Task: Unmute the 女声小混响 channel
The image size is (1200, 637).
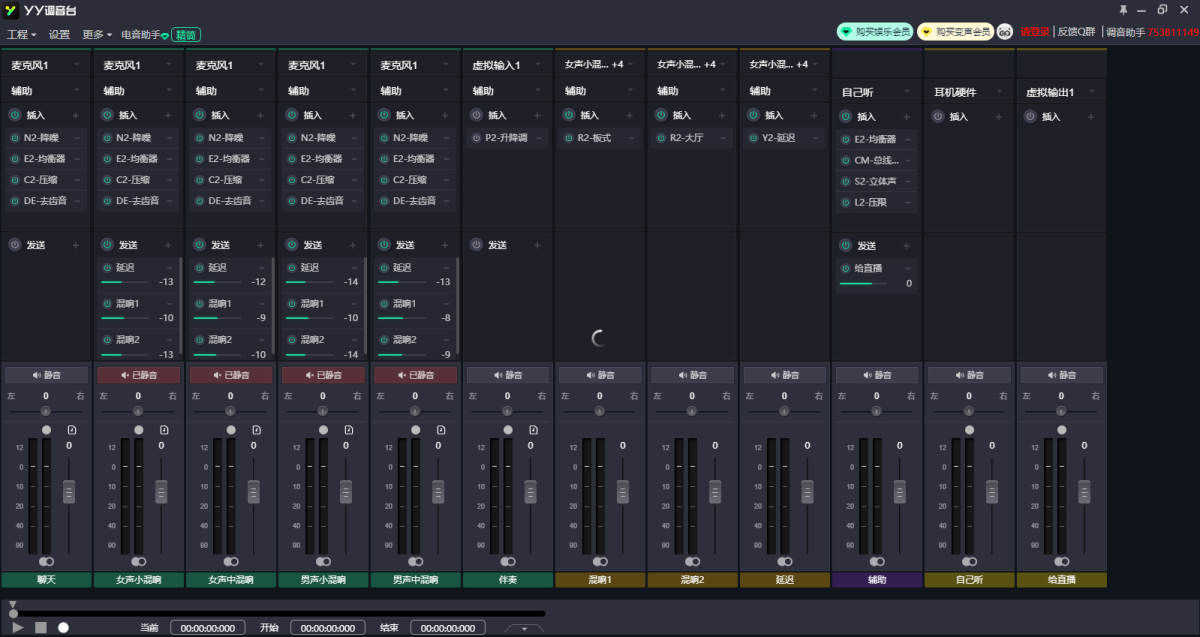Action: [138, 375]
